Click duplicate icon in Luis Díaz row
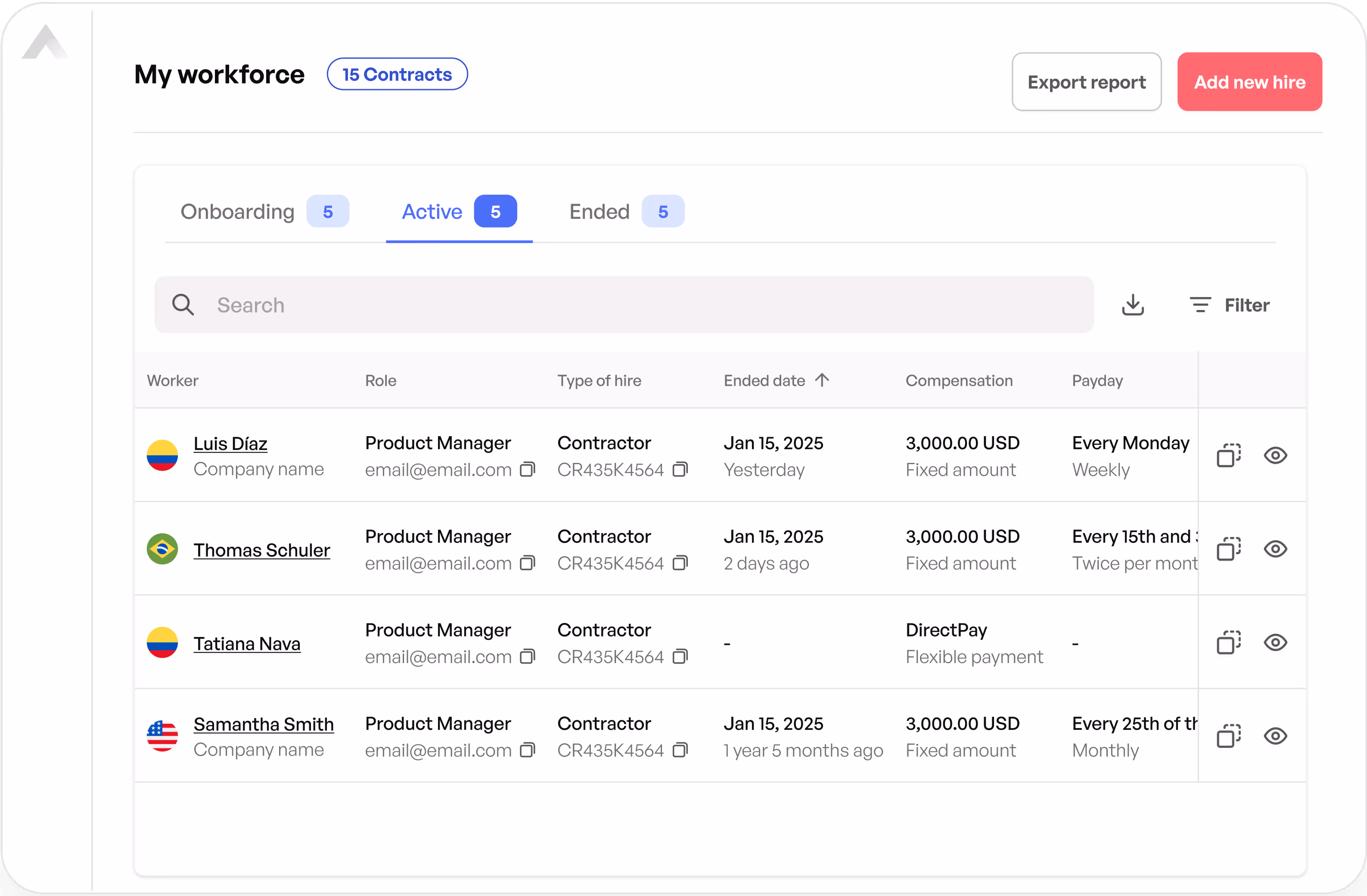 point(1229,456)
